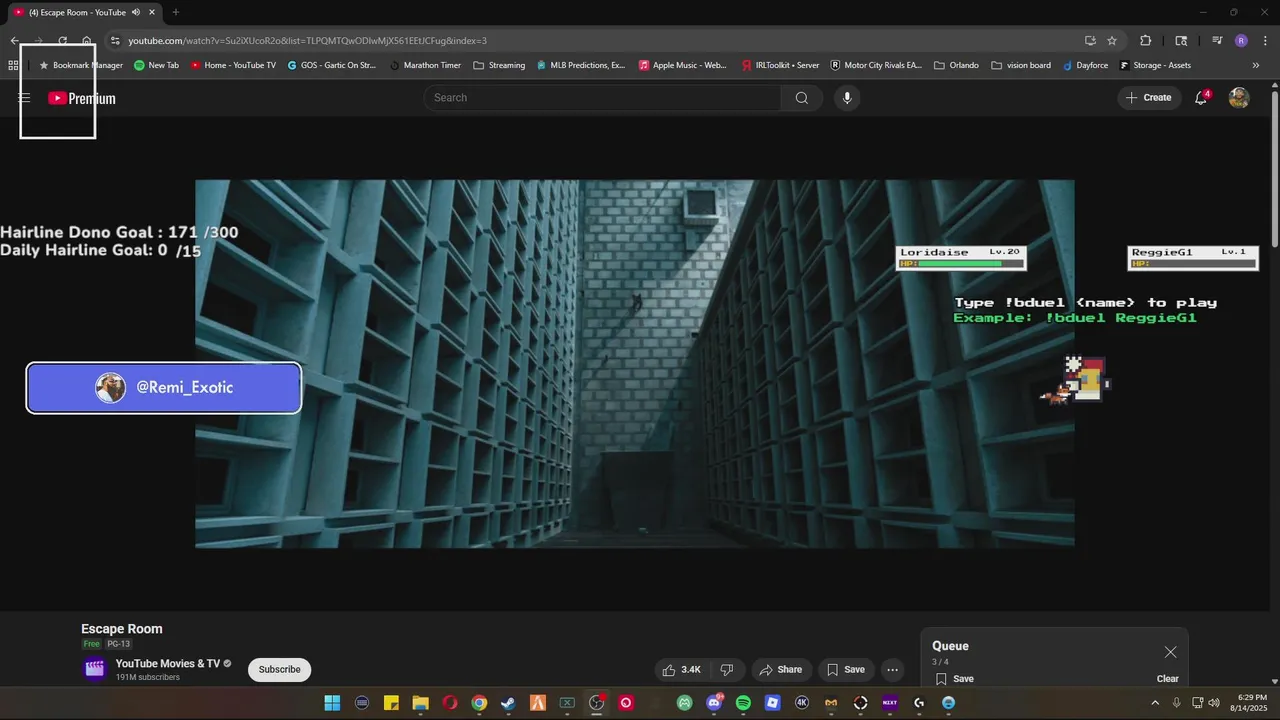Dislike the Escape Room video
1280x720 pixels.
[727, 670]
